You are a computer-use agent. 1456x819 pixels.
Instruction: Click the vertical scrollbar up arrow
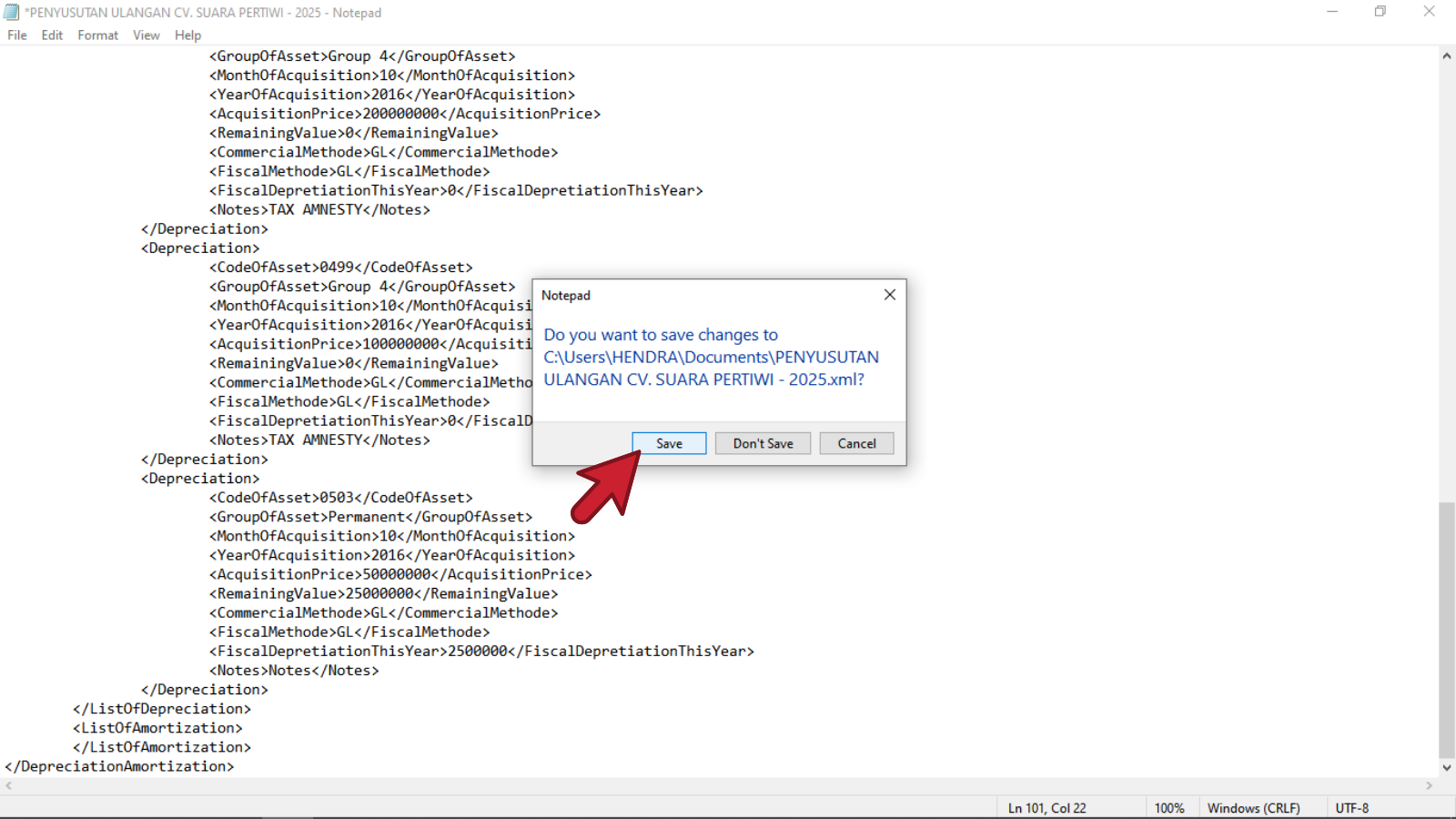click(x=1446, y=56)
